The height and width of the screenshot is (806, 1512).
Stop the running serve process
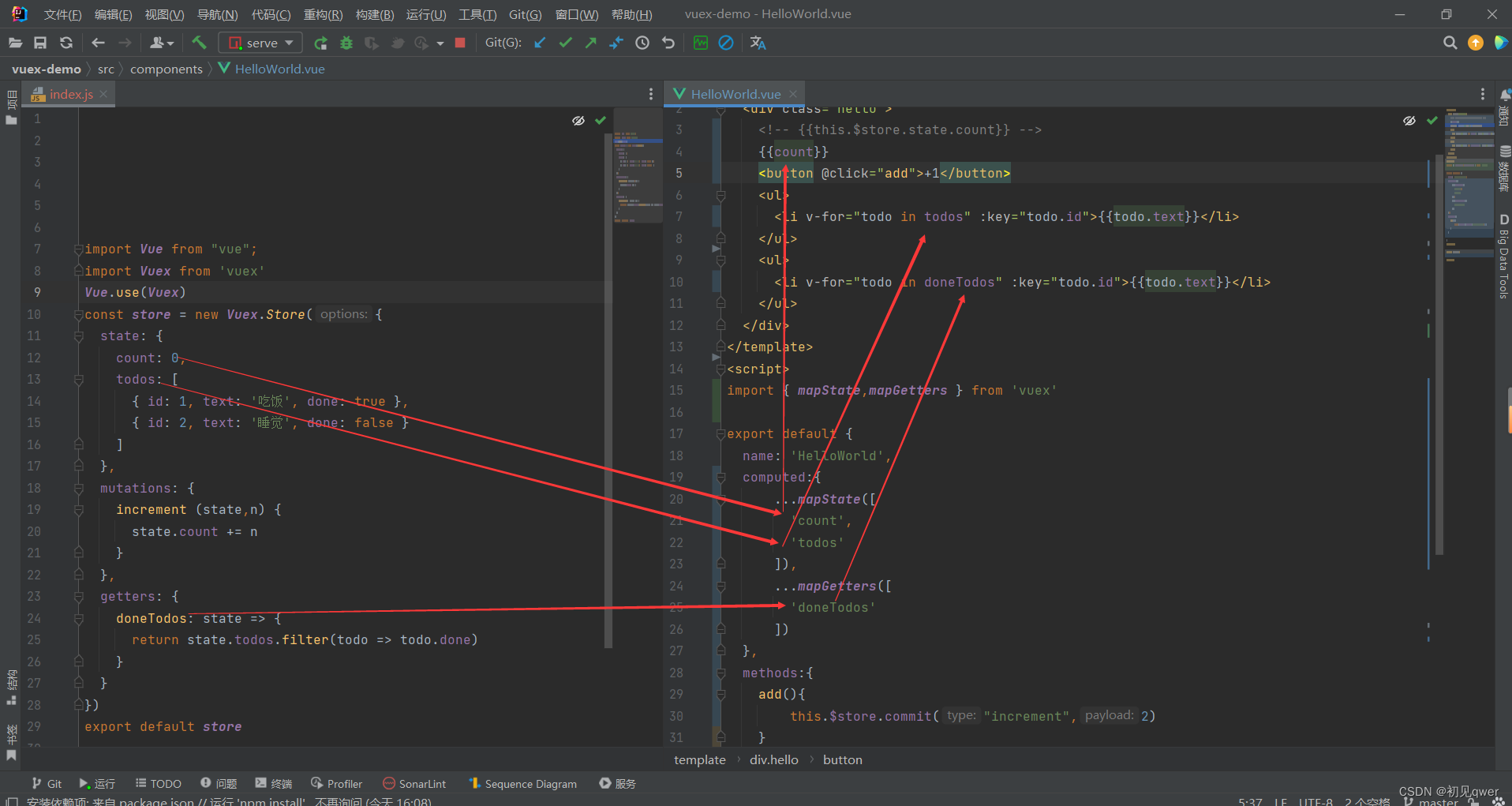(460, 43)
